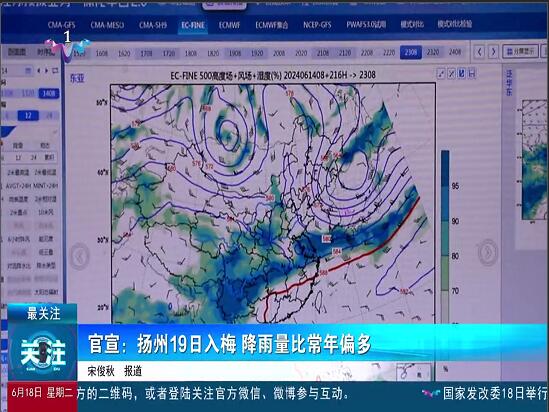Image resolution: width=549 pixels, height=412 pixels.
Task: Jump to the 1908 forecast time
Action: click(235, 53)
